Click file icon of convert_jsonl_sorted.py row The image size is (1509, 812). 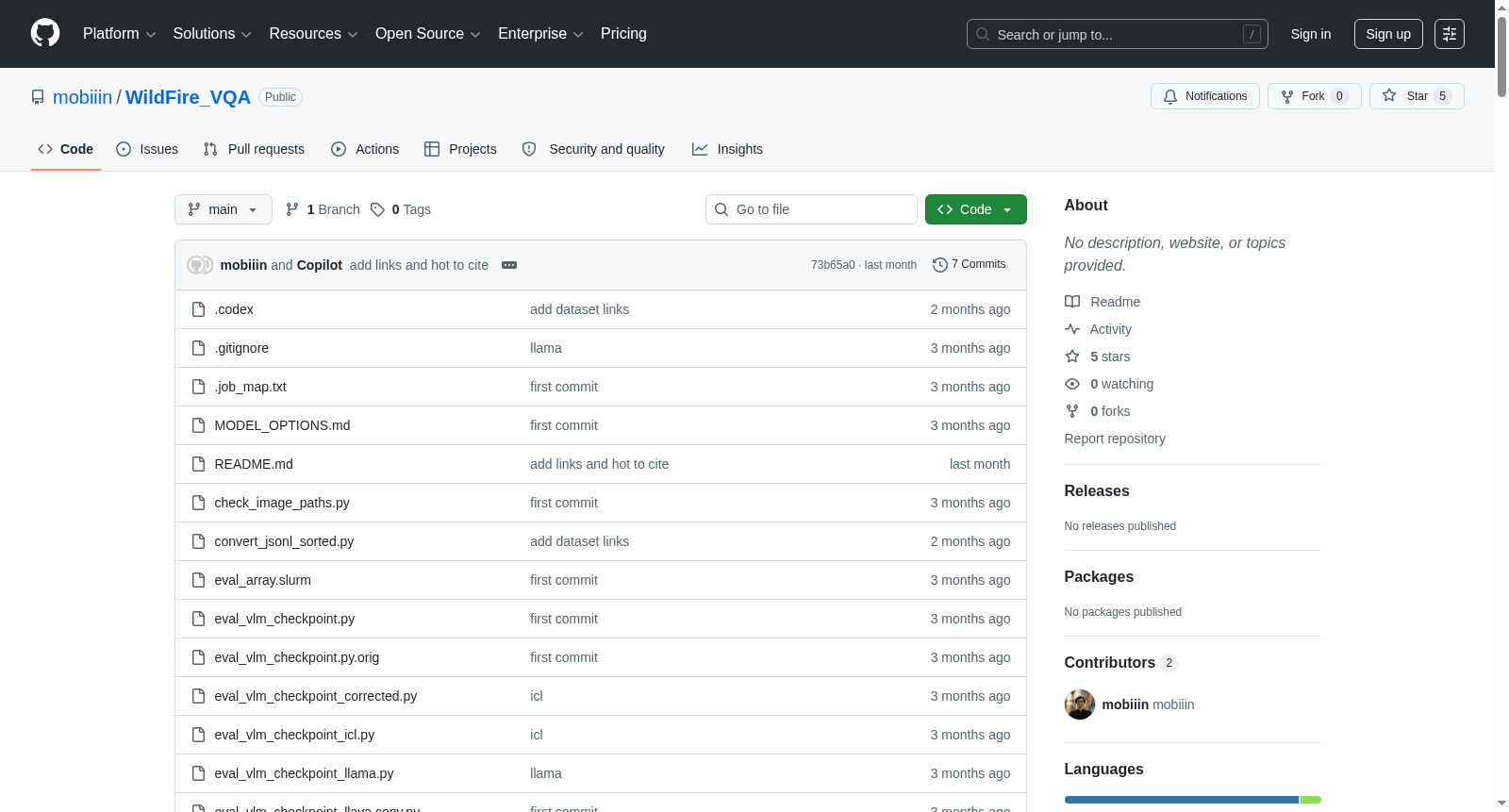(198, 541)
